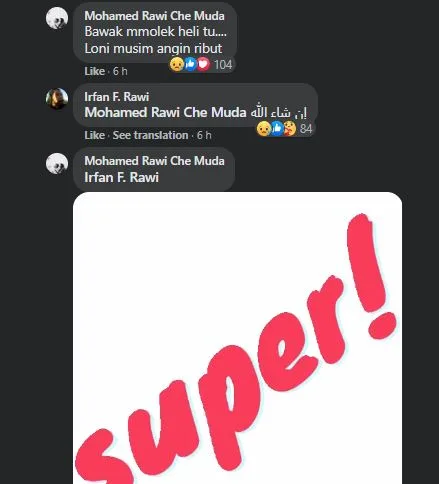
Task: Open first comment's author name Mohamed Rawi Che Muda
Action: coord(154,16)
